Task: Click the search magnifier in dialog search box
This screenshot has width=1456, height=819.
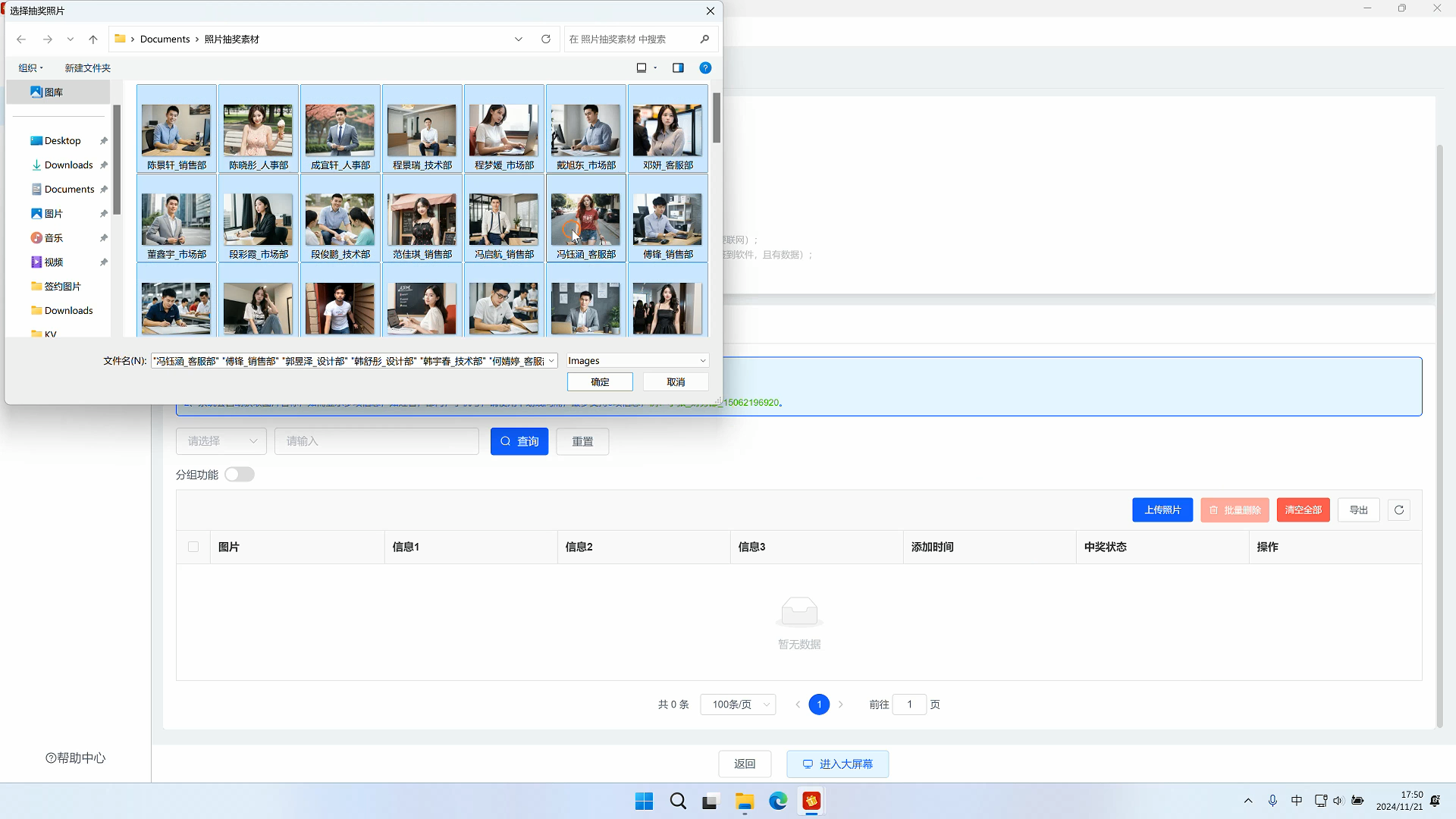Action: coord(704,39)
